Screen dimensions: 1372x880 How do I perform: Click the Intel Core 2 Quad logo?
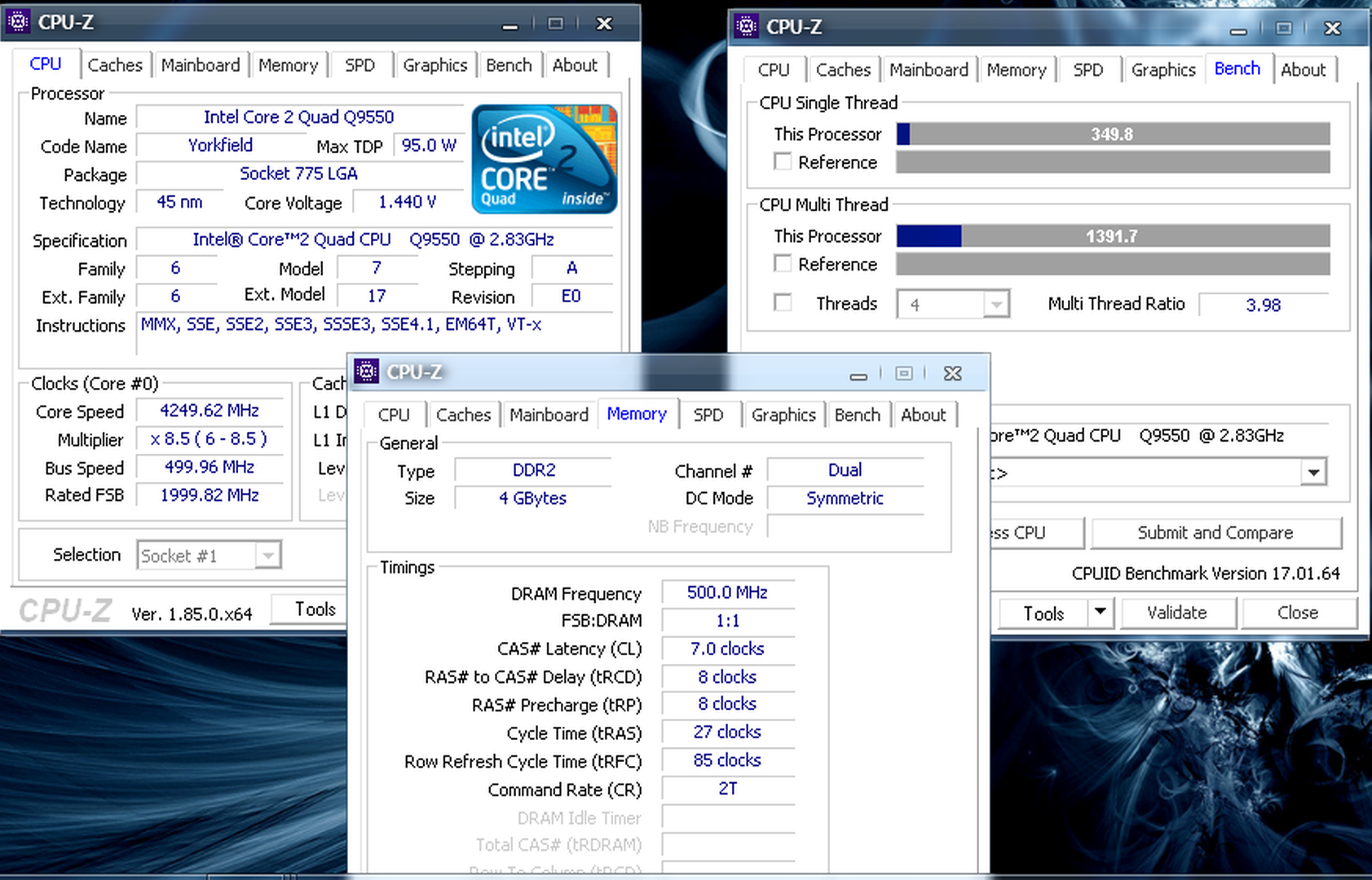click(545, 160)
